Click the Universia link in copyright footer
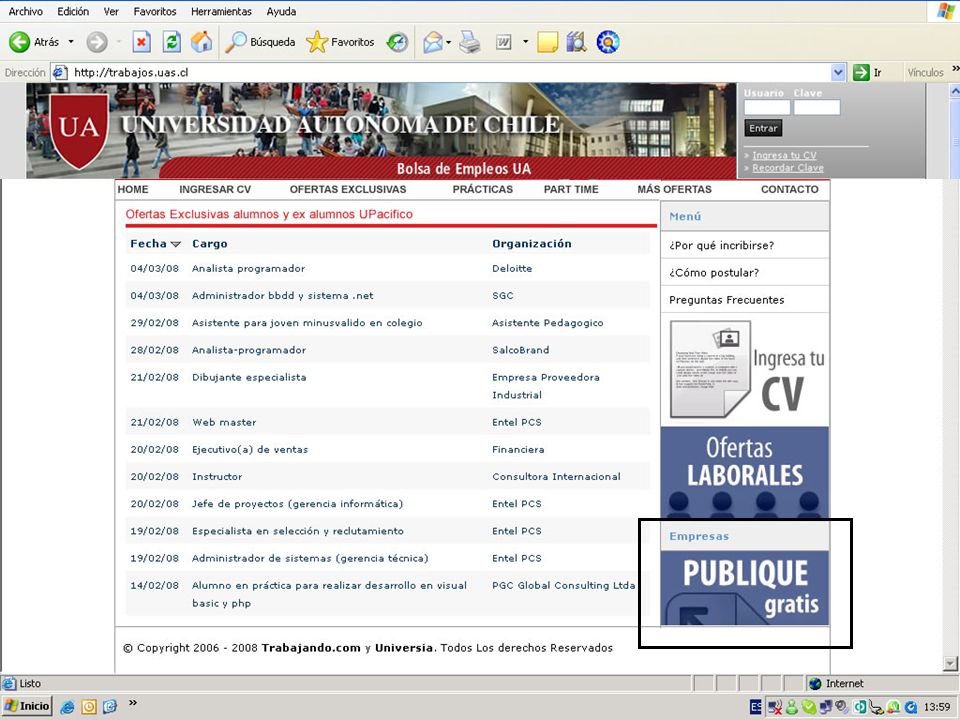 (403, 648)
